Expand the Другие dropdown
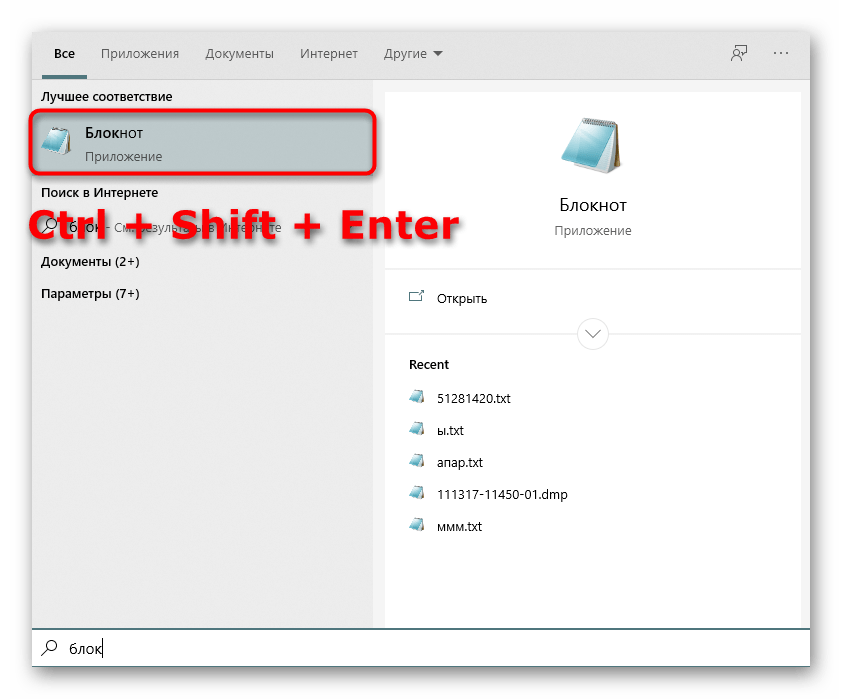 [412, 54]
